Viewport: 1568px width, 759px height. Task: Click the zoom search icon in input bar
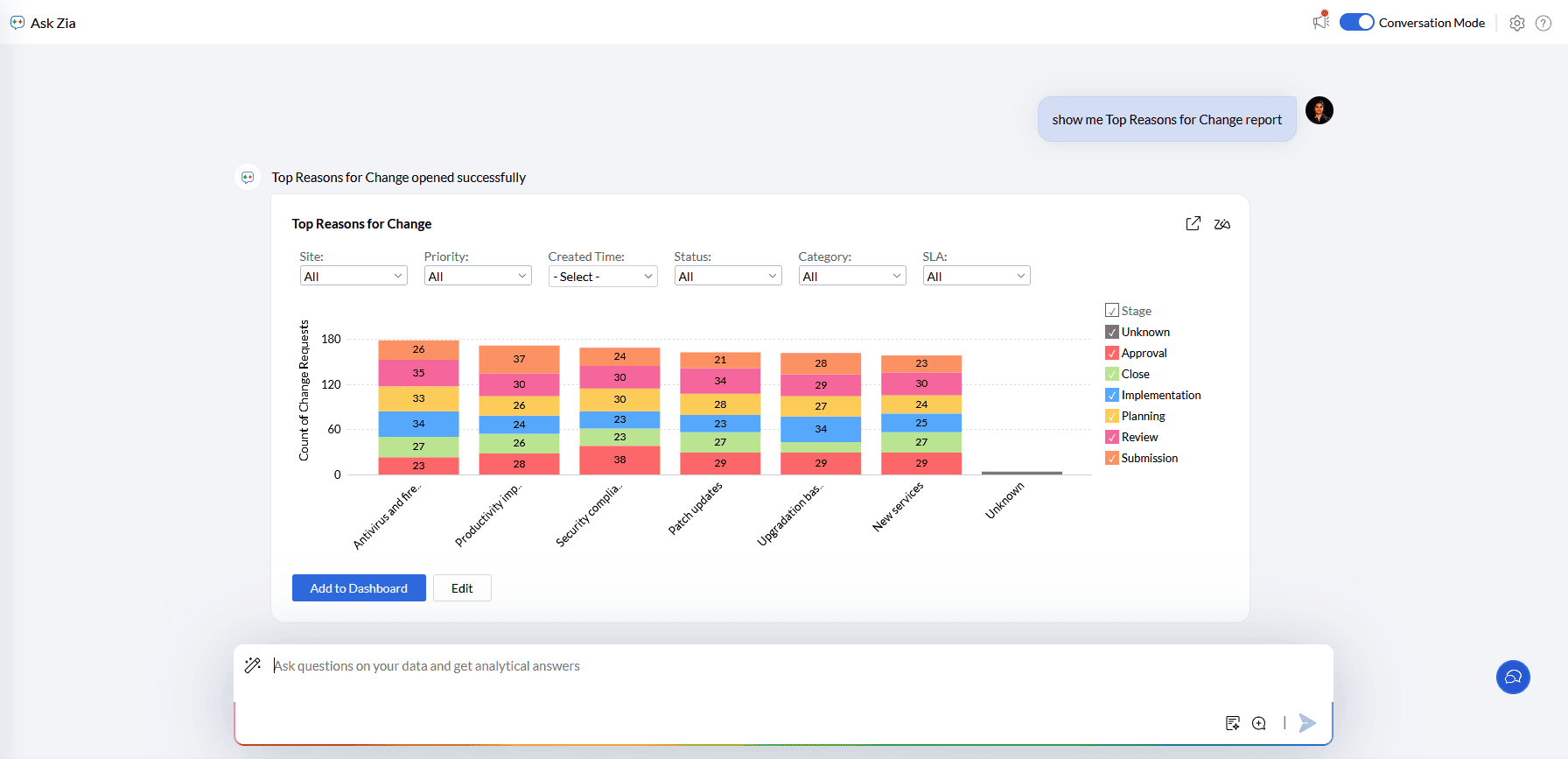click(x=1259, y=723)
